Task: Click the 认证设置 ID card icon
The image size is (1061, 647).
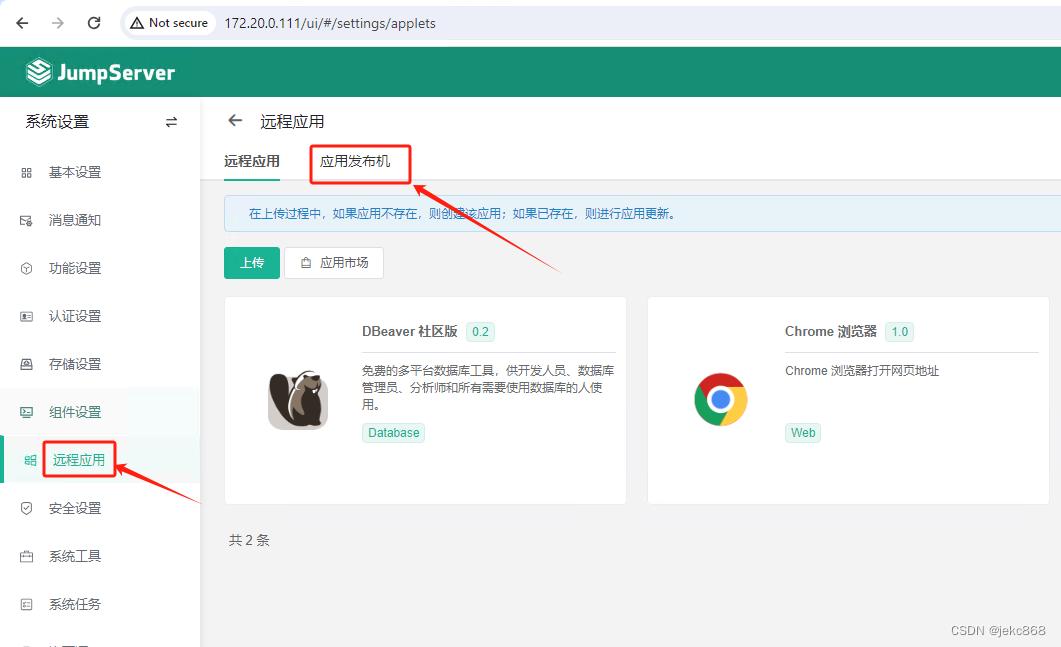Action: pos(26,317)
